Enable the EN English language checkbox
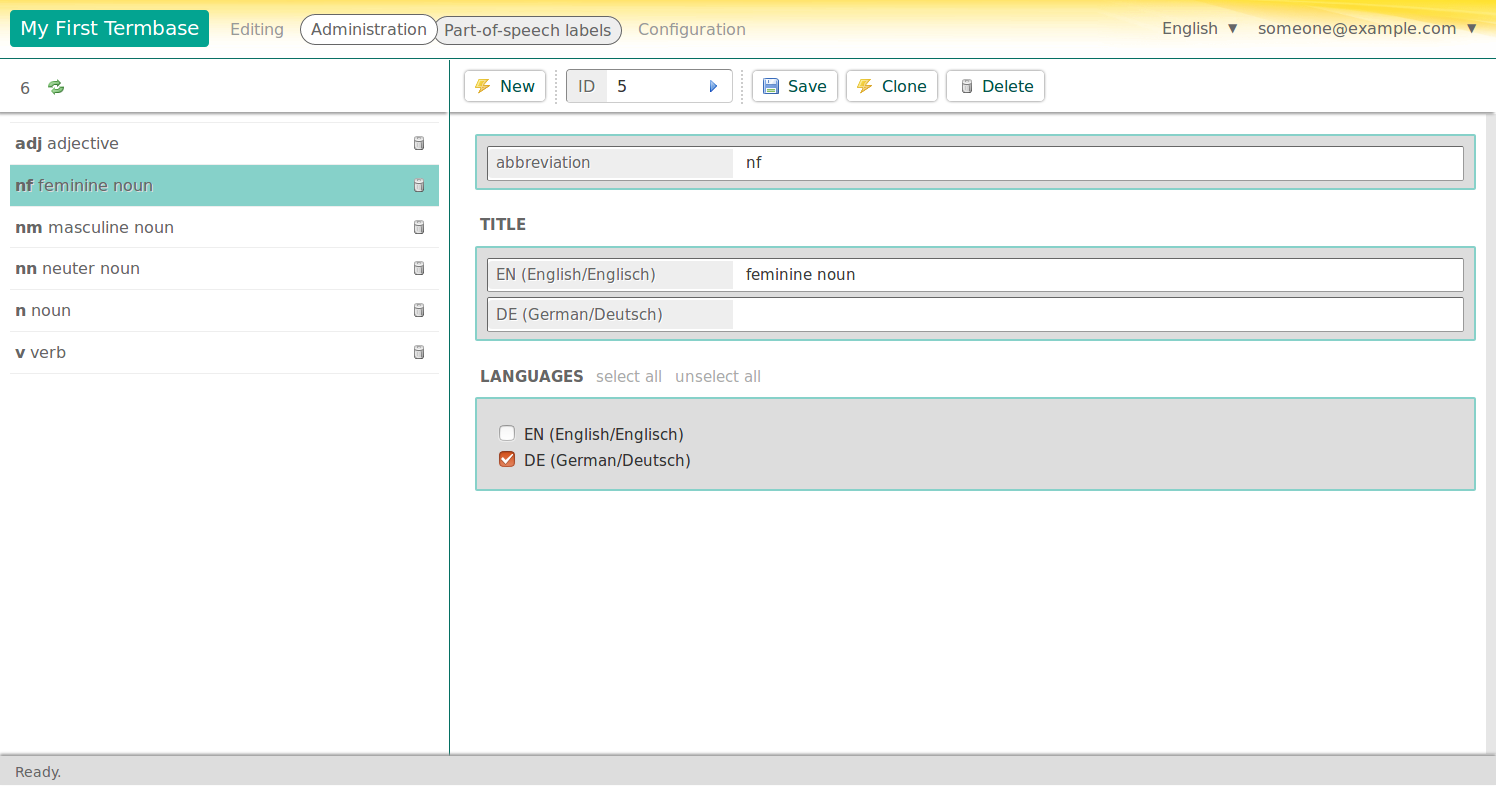Screen dimensions: 1496x786 (507, 433)
